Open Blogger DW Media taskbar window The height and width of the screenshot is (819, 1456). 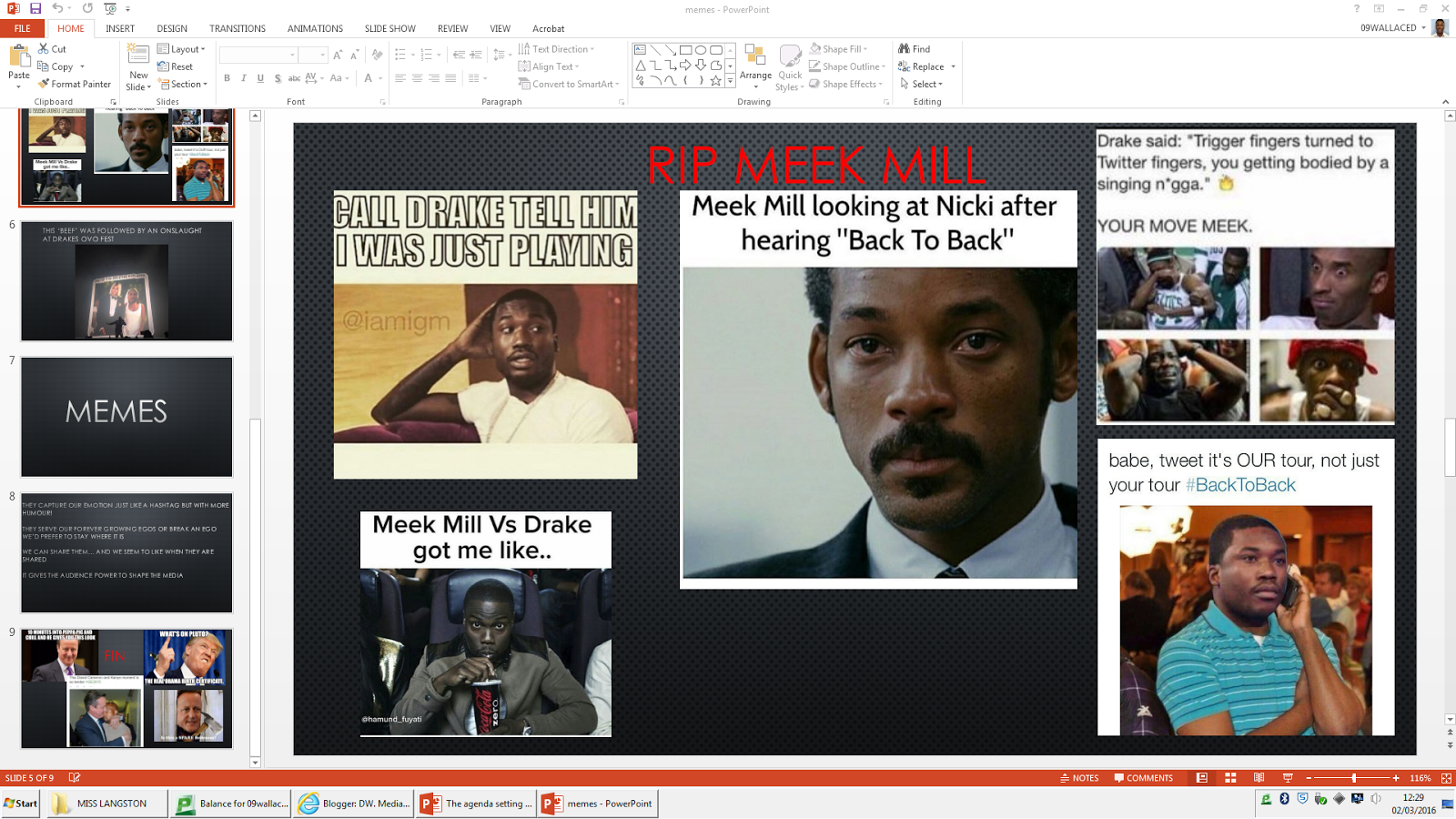(353, 804)
